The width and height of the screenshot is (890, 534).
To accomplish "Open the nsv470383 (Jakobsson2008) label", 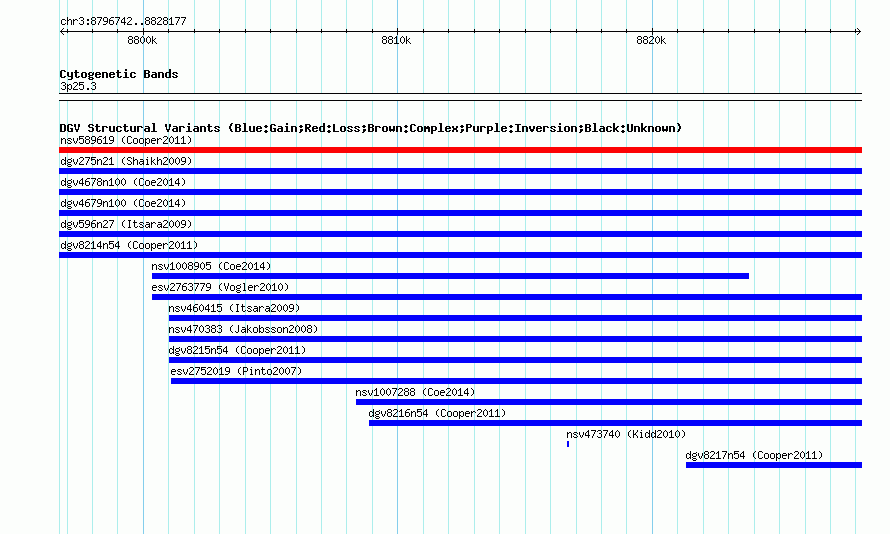I will pos(243,329).
